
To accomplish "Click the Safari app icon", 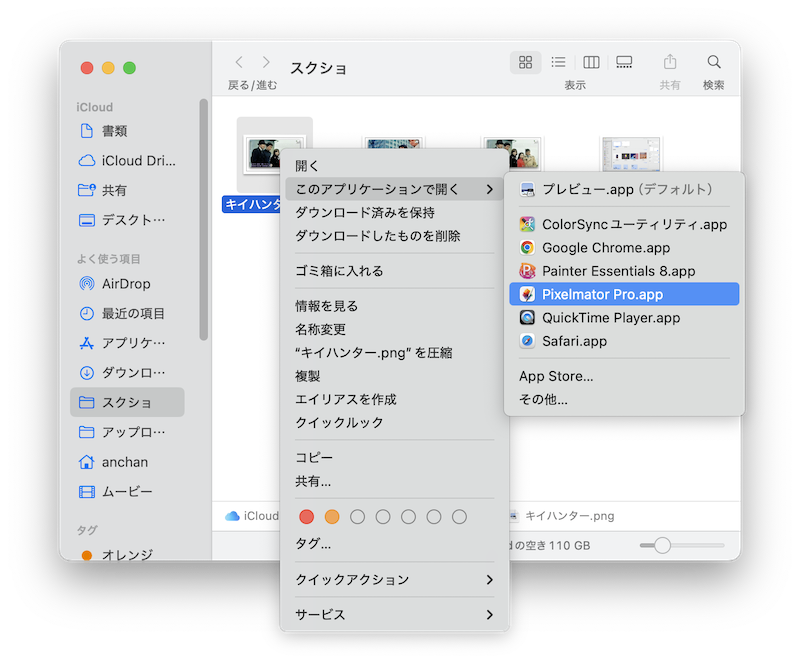I will (527, 341).
